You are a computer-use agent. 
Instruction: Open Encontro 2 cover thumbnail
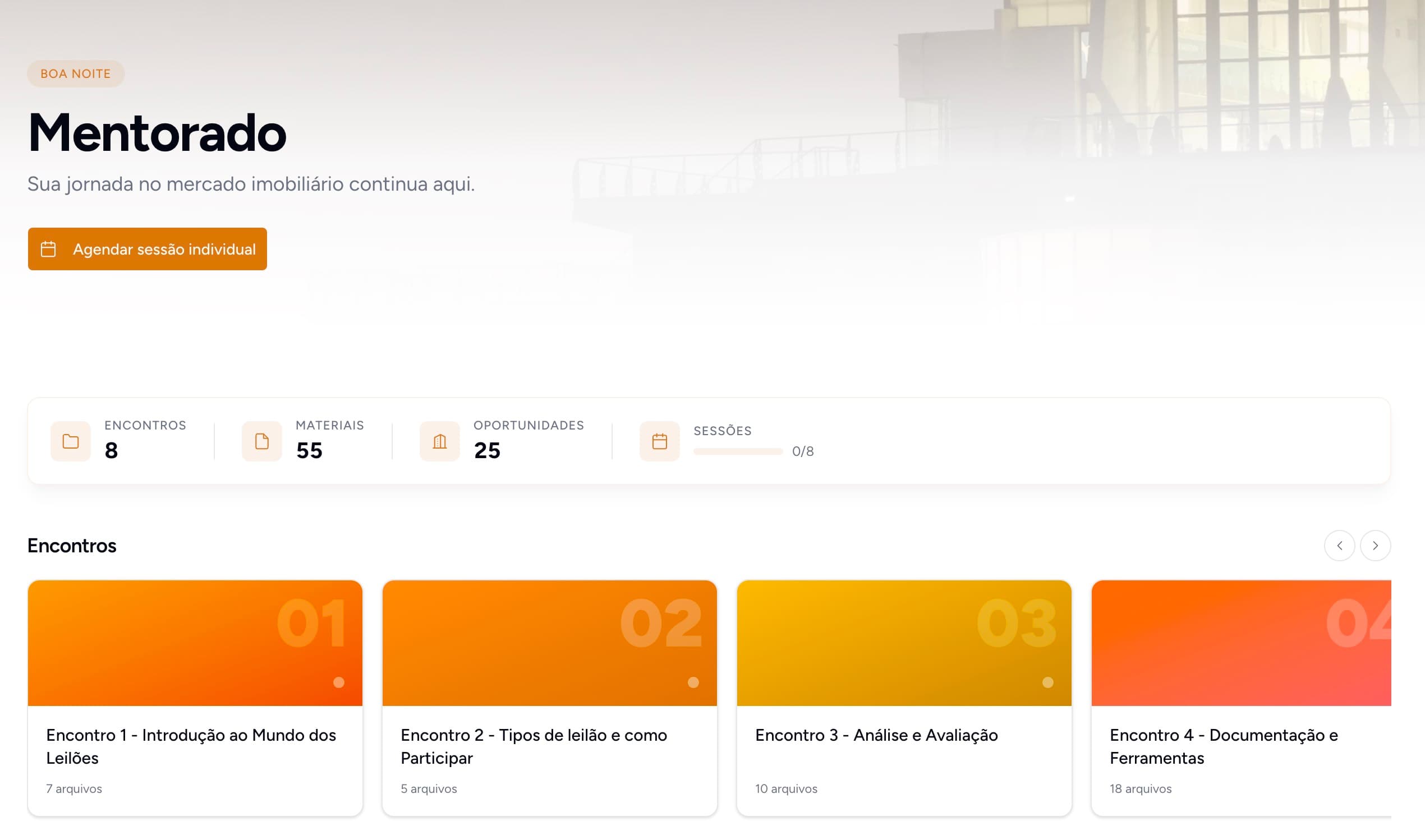point(550,643)
